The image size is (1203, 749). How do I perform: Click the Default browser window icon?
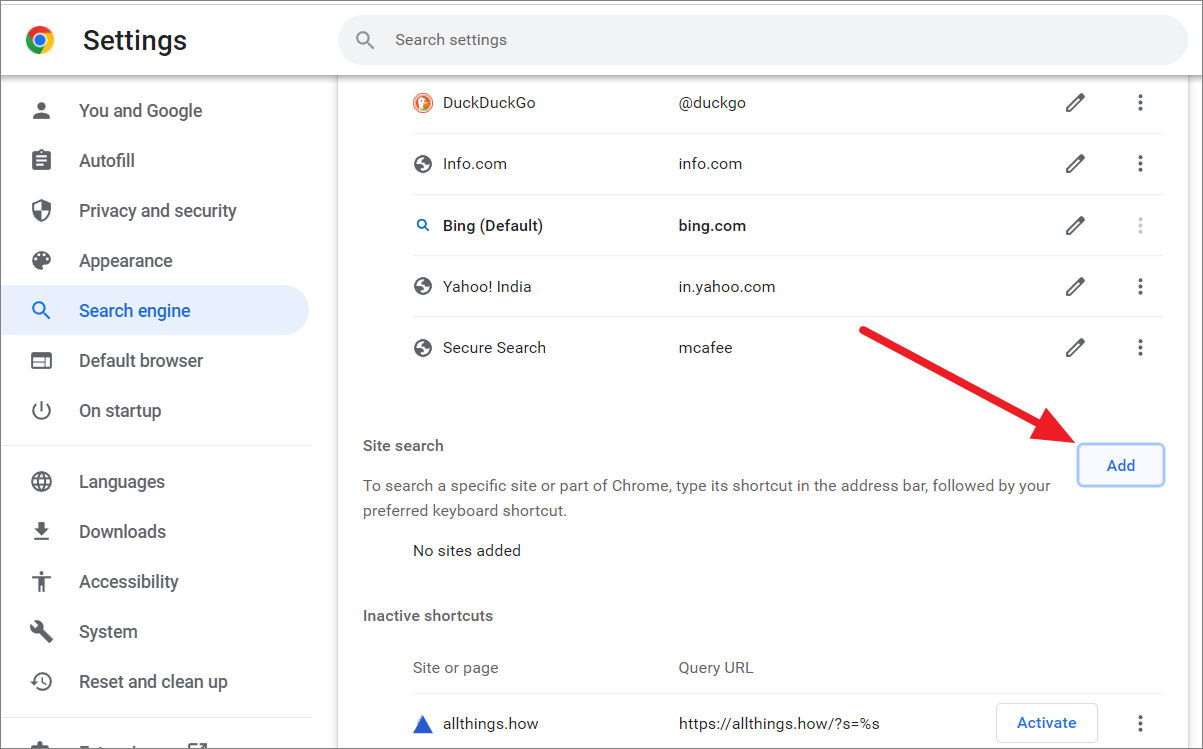[41, 361]
